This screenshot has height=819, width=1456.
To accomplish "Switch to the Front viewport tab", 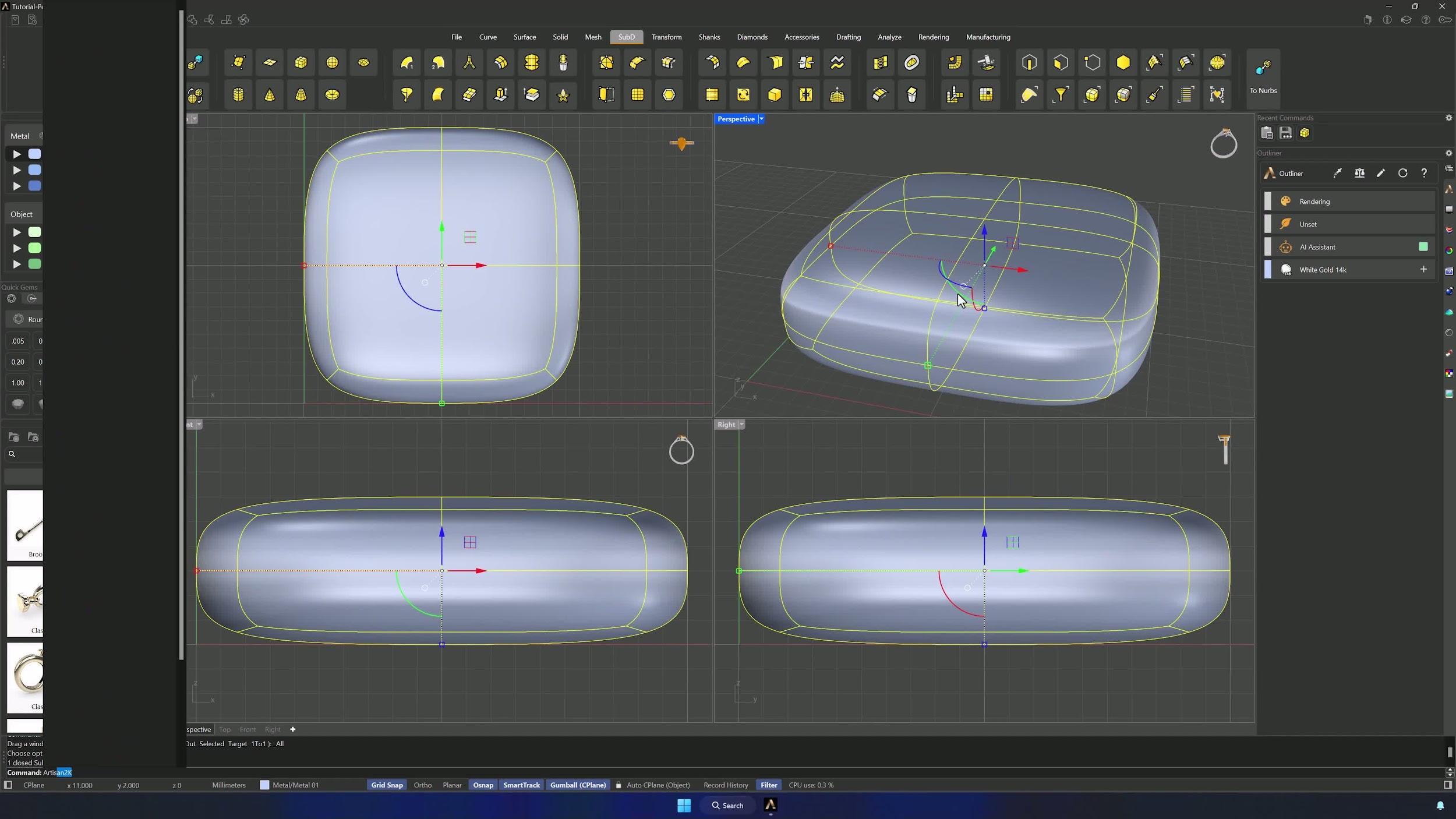I will pos(248,729).
